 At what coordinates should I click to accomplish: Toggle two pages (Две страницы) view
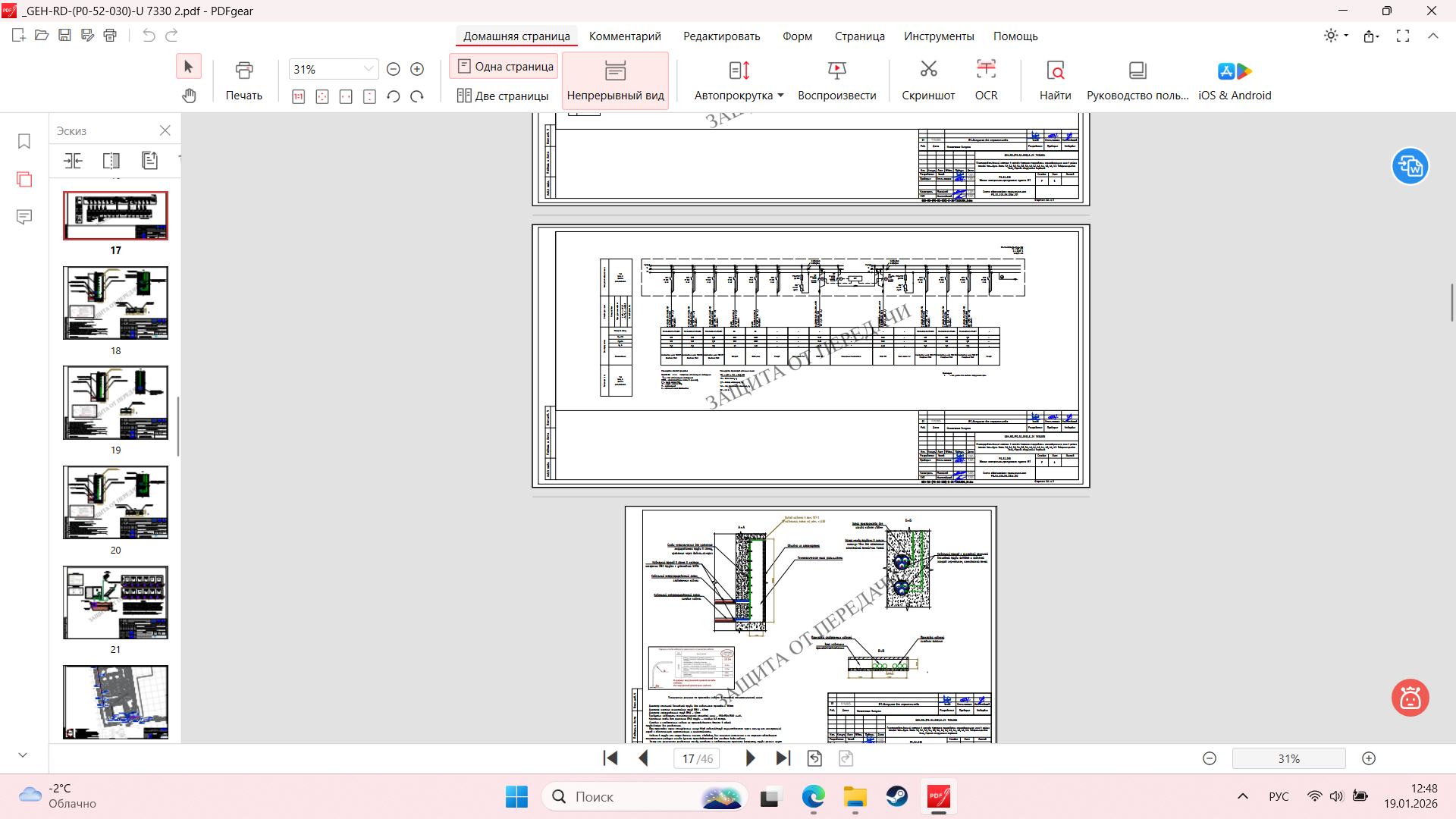tap(503, 96)
